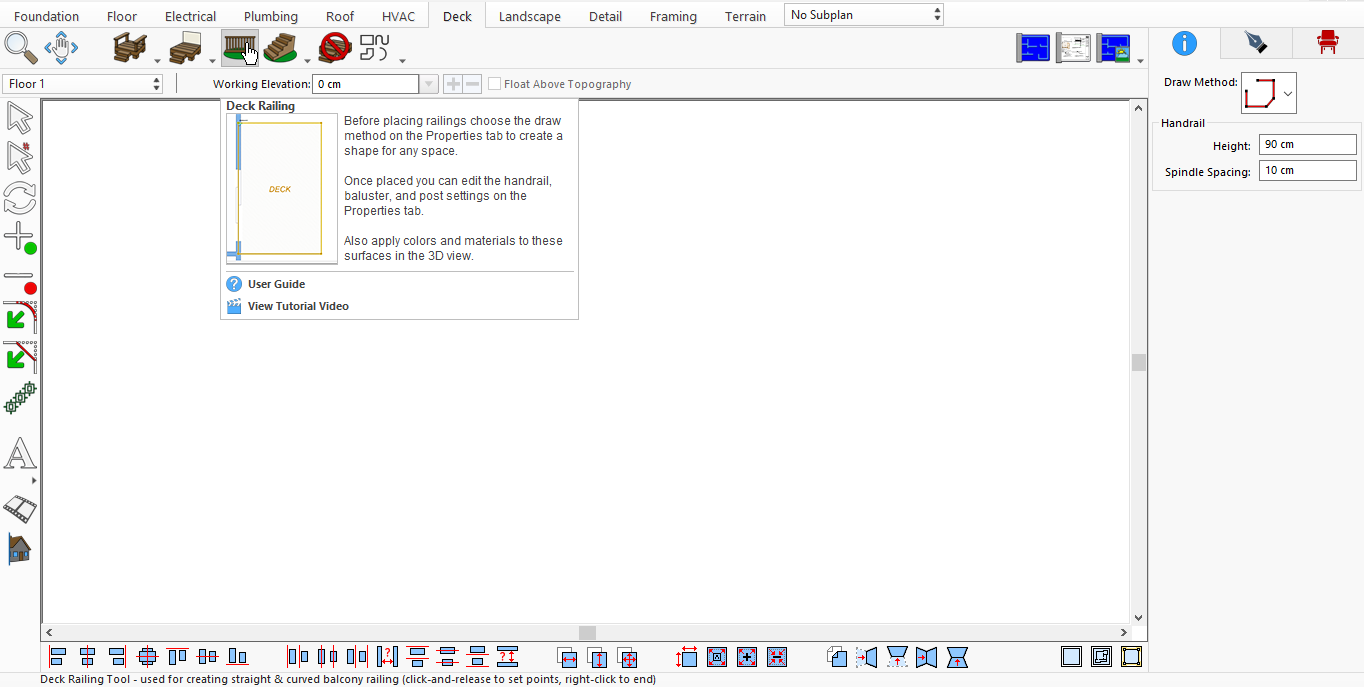Viewport: 1364px width, 687px height.
Task: Click the add point tool with green dot
Action: (20, 238)
